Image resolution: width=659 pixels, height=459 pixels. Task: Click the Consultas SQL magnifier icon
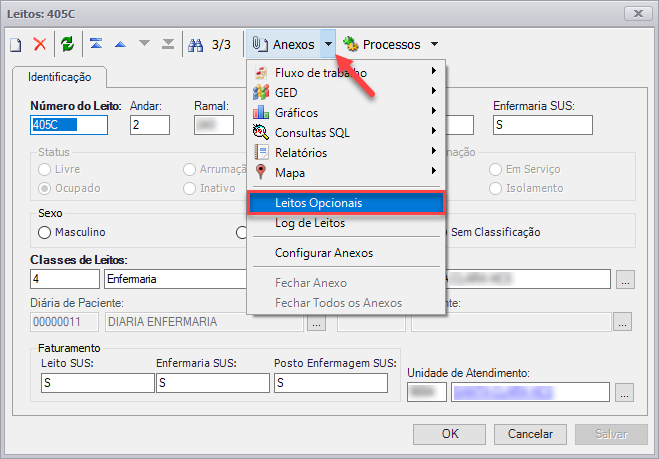tap(261, 132)
